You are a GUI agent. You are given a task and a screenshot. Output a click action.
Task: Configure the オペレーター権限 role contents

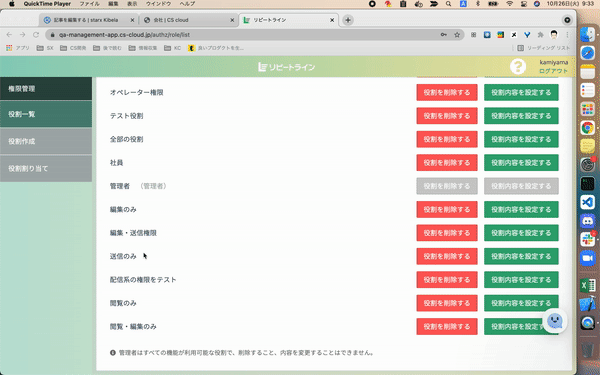pos(521,92)
